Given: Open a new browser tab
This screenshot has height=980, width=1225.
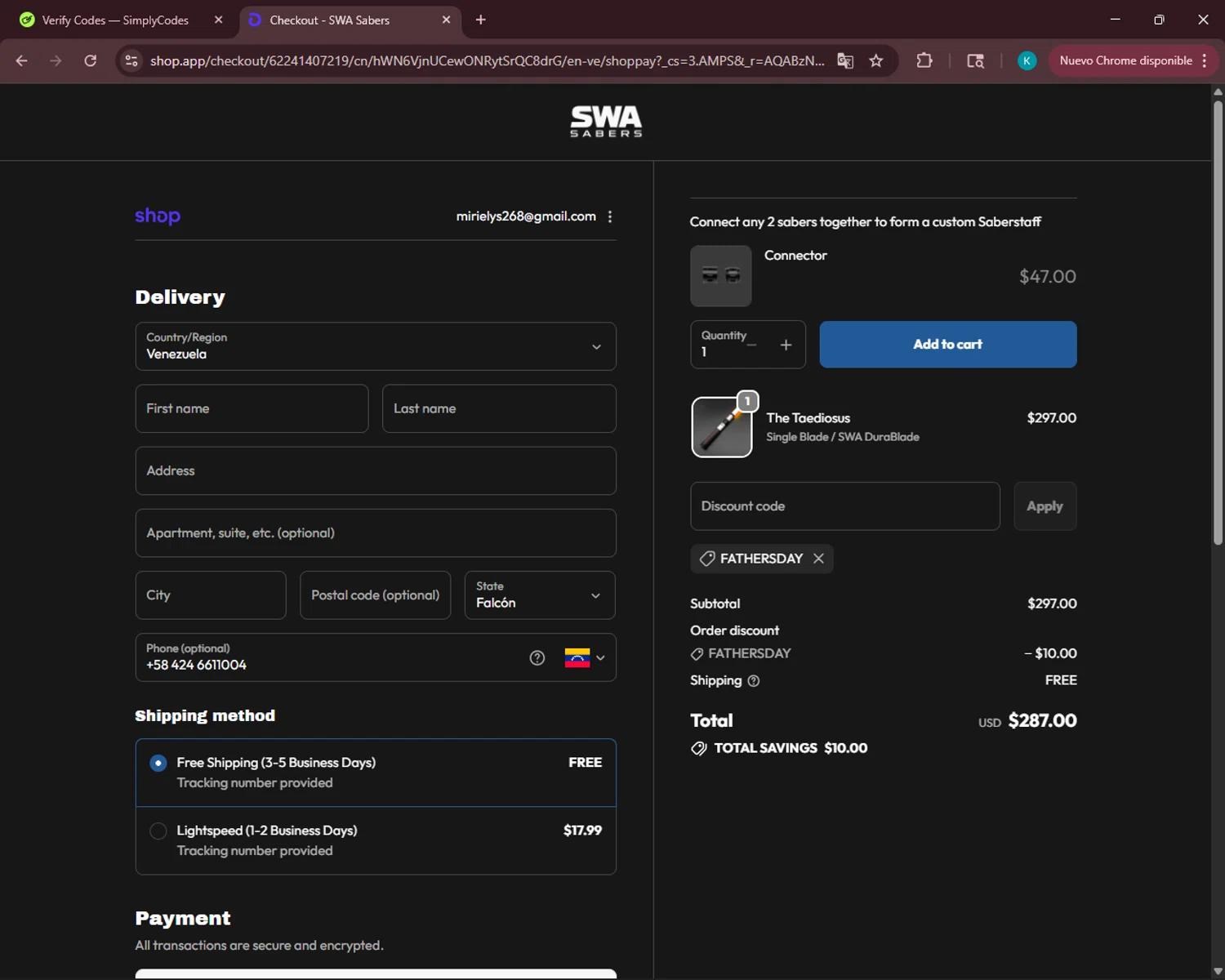Looking at the screenshot, I should pyautogui.click(x=481, y=20).
